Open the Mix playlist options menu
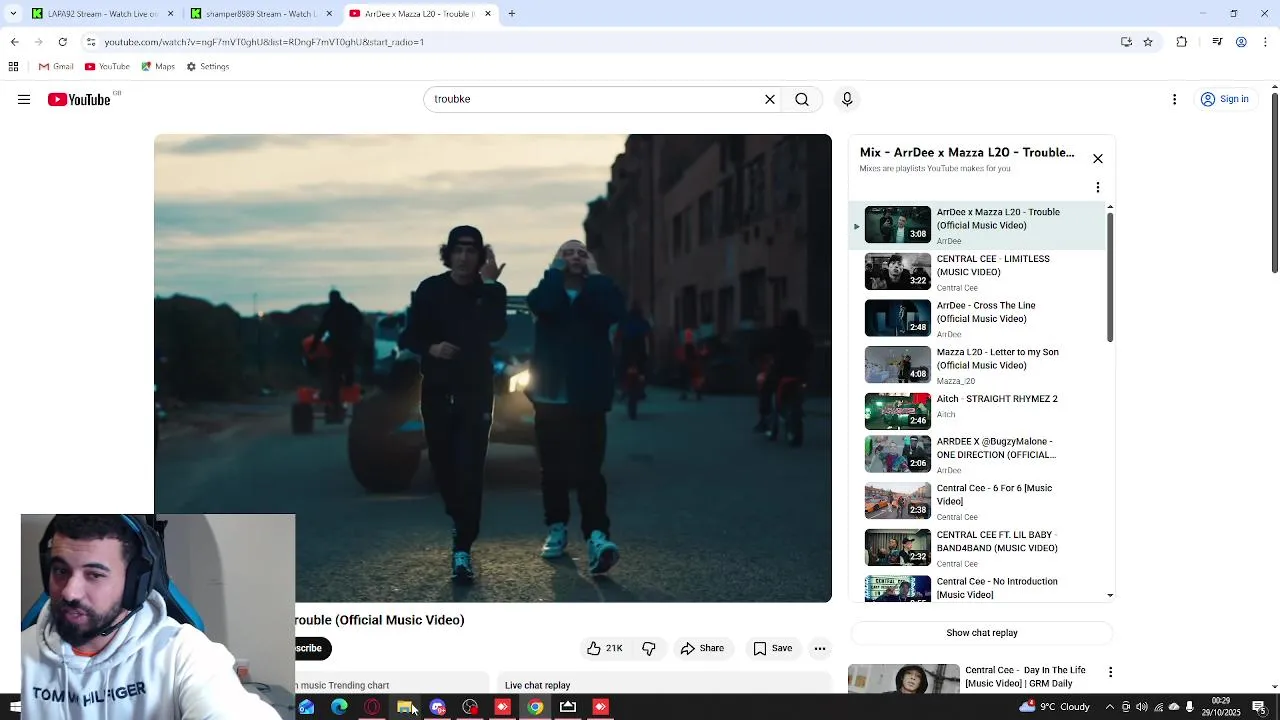 [1098, 187]
